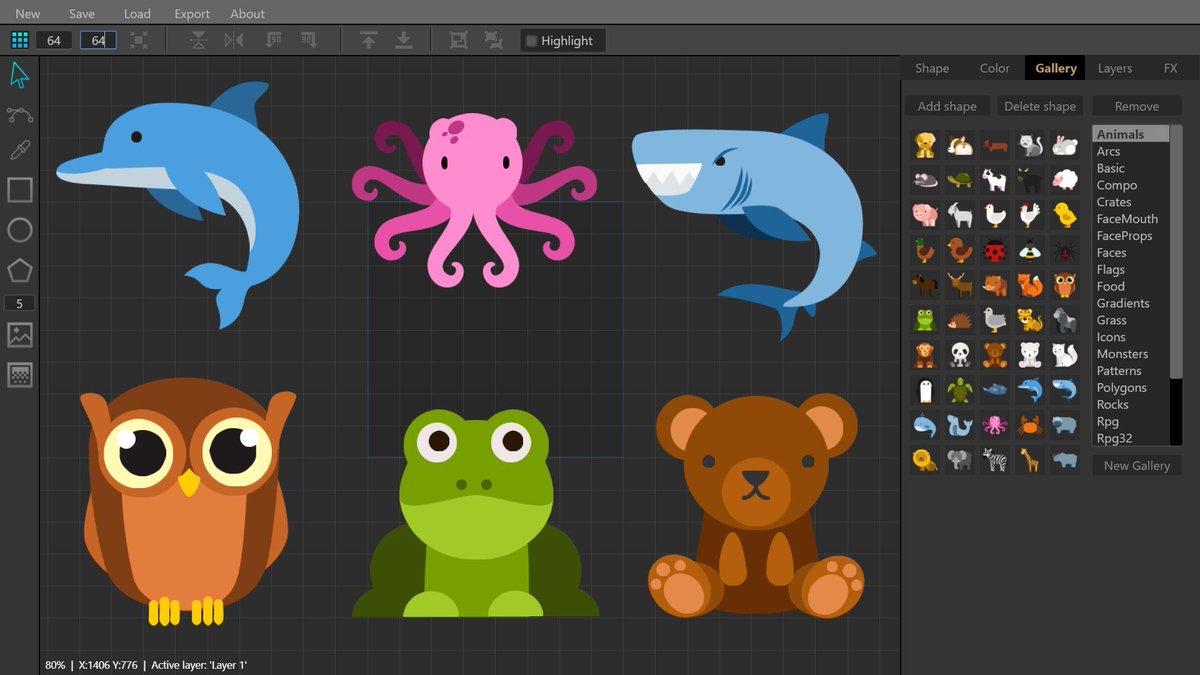Click the gallery list scrollbar

1176,251
